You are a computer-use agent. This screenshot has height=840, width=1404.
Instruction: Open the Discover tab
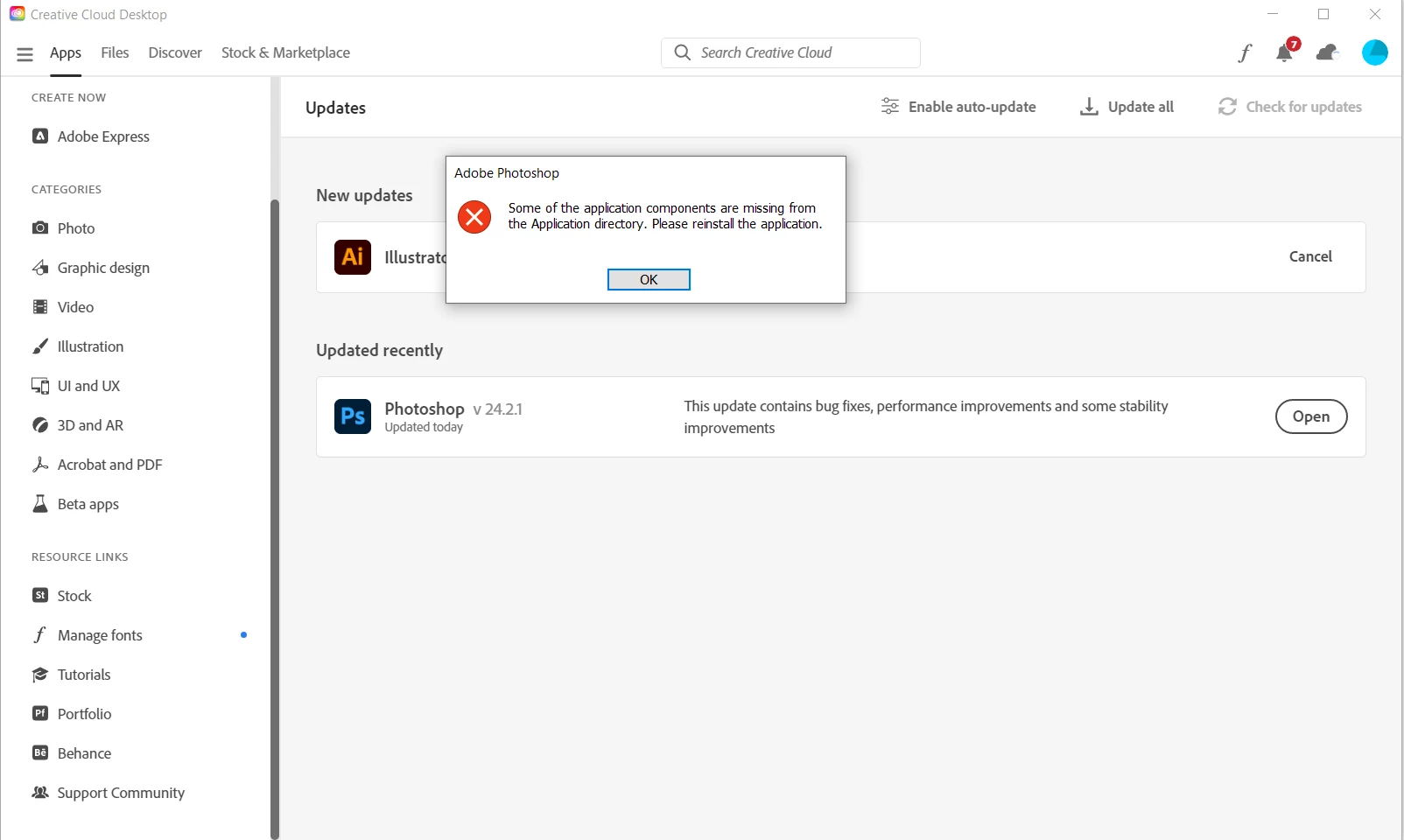tap(175, 52)
